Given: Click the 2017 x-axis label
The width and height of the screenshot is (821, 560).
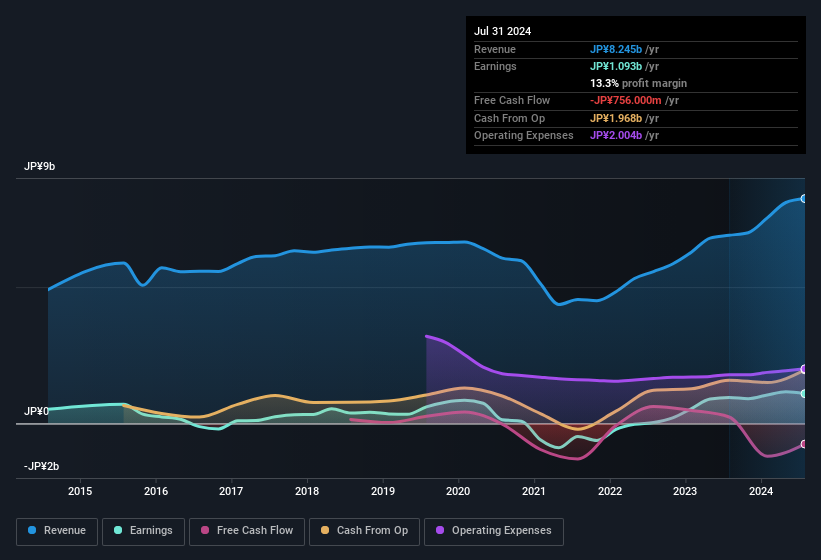Looking at the screenshot, I should 231,491.
